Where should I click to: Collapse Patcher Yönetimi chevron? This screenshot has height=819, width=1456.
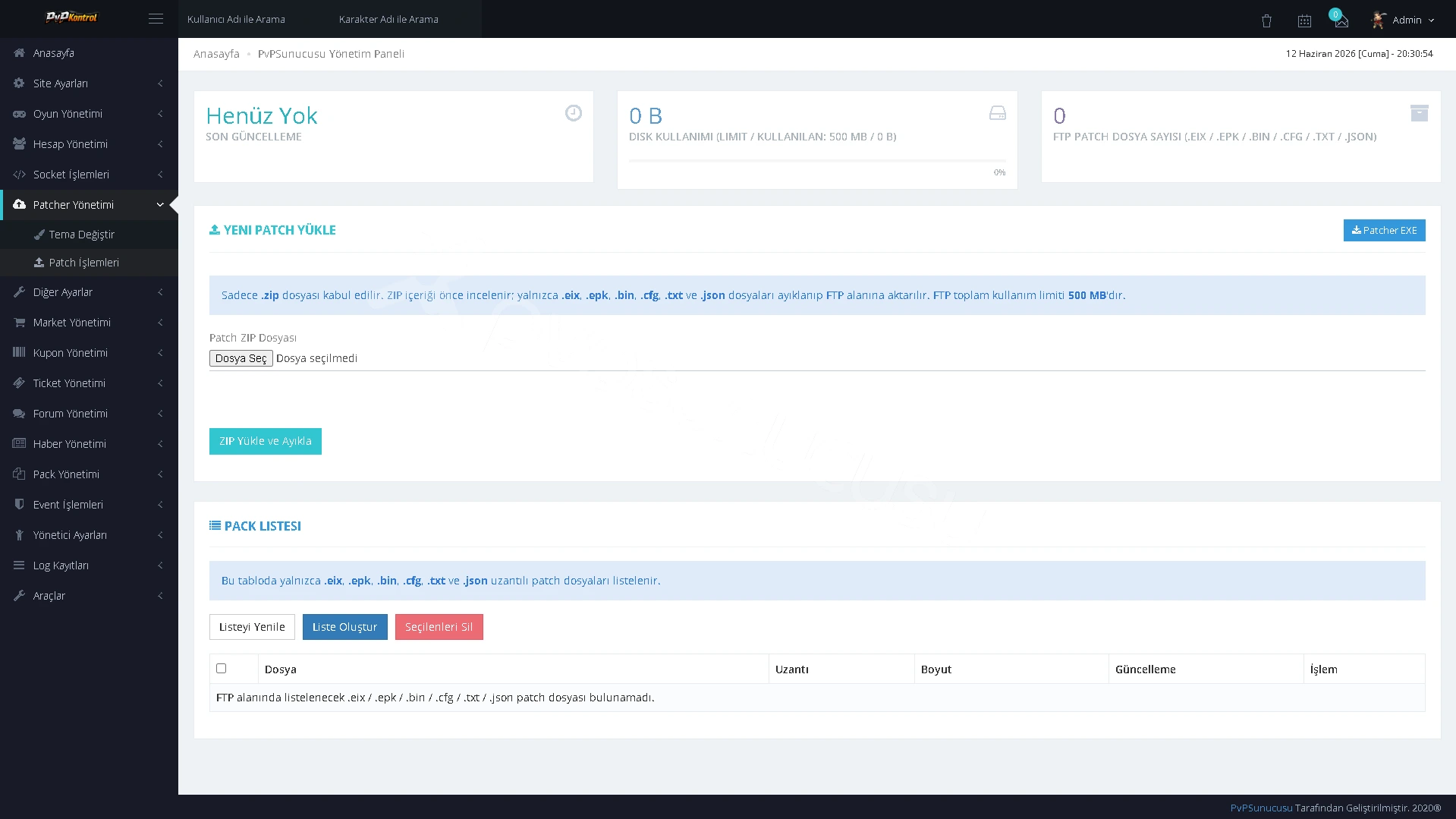pyautogui.click(x=160, y=205)
